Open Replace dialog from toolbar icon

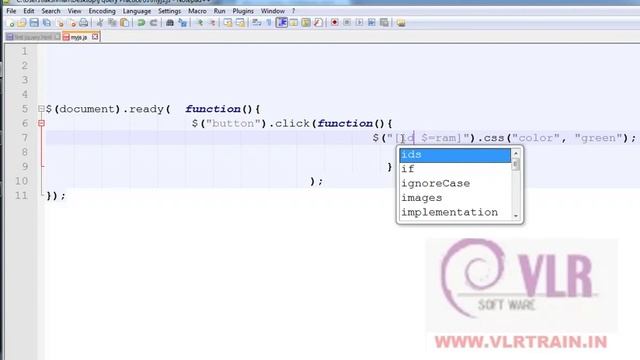pyautogui.click(x=182, y=23)
